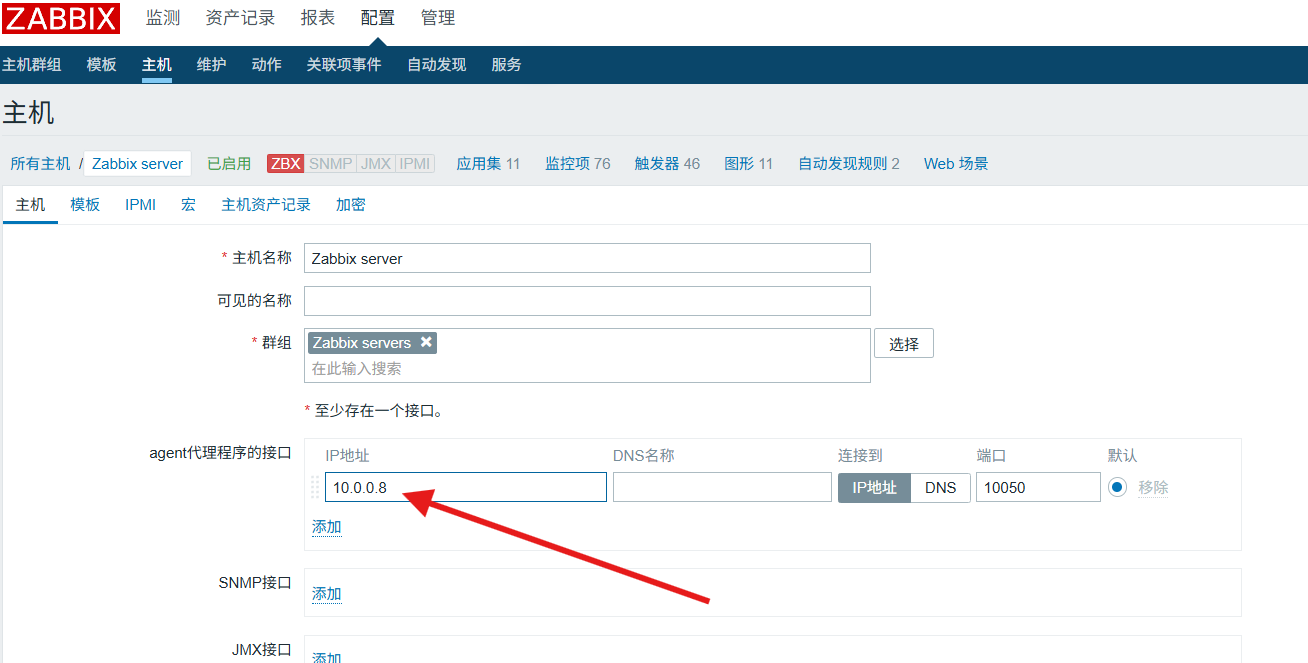Viewport: 1308px width, 663px height.
Task: Select the default interface radio button
Action: [1117, 487]
